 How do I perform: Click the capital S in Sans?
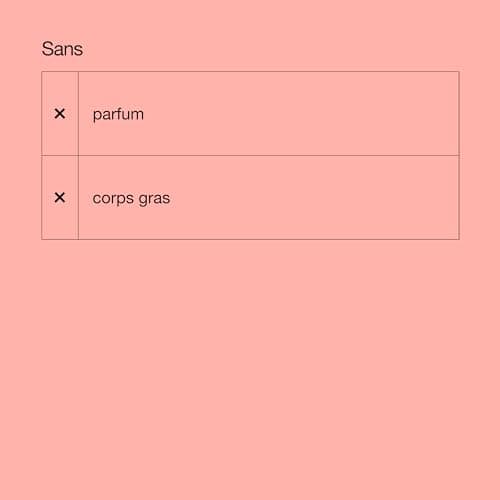point(47,49)
